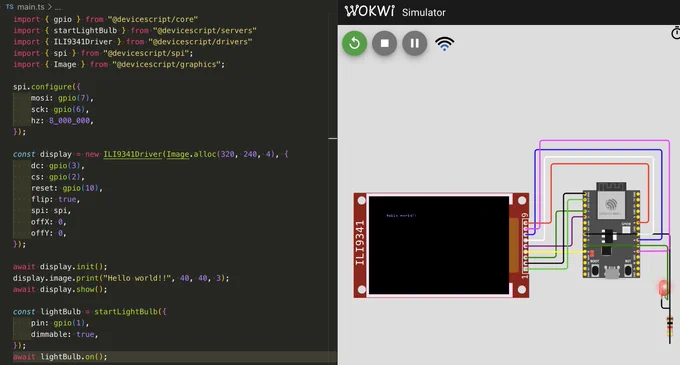Select the ILI9341 display component
Viewport: 680px width, 365px height.
pos(441,245)
